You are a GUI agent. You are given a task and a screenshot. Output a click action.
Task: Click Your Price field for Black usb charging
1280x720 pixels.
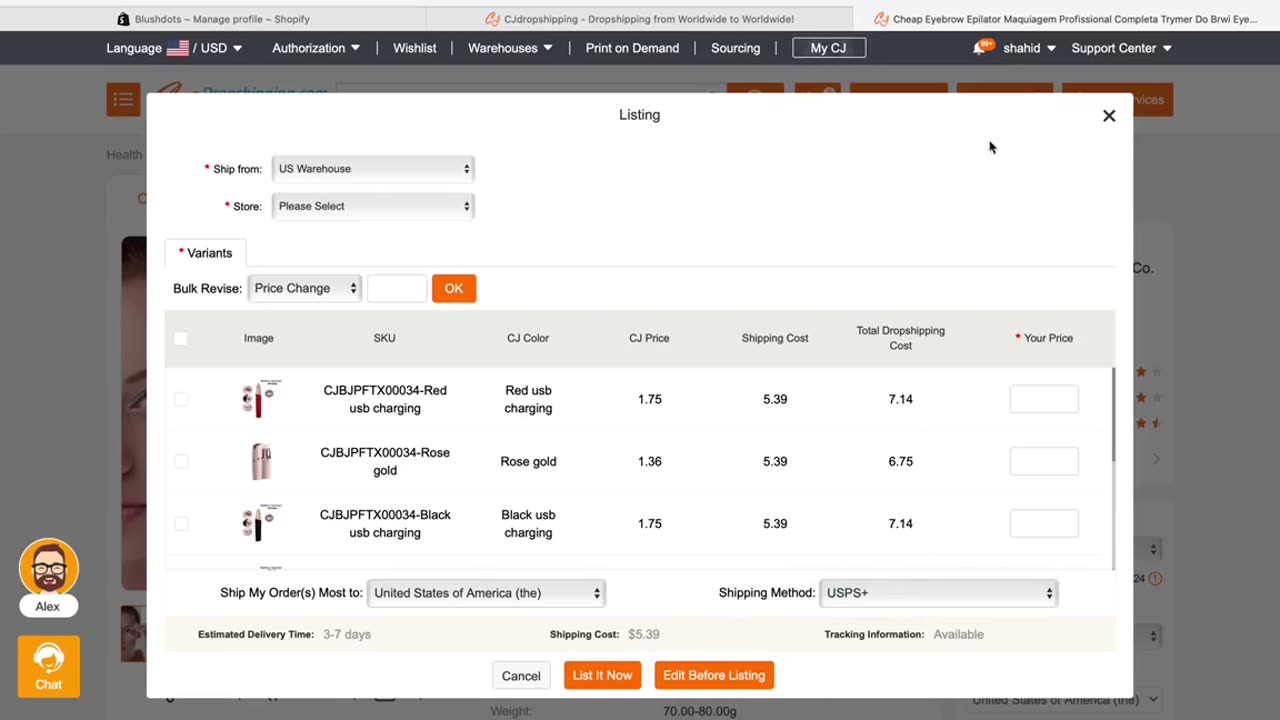coord(1044,523)
